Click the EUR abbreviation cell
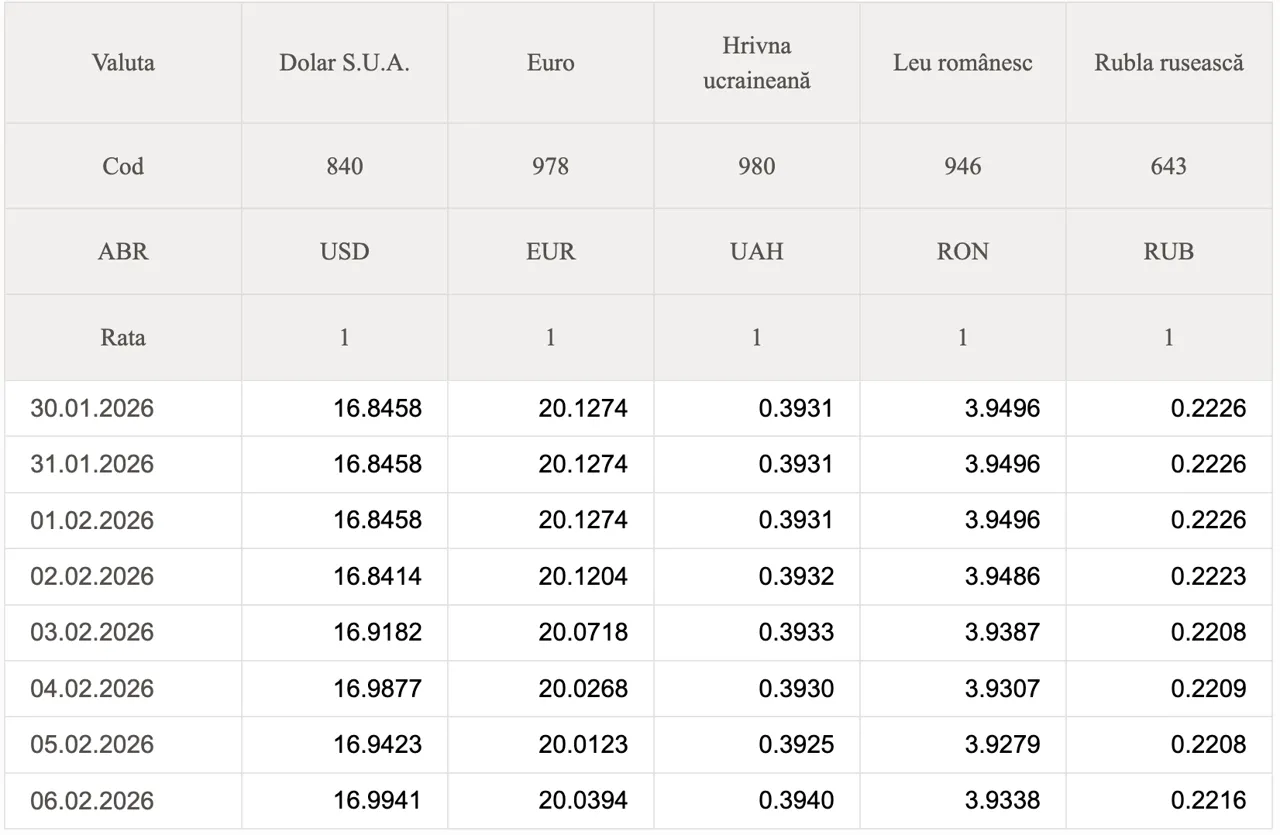The image size is (1280, 835). pos(550,251)
